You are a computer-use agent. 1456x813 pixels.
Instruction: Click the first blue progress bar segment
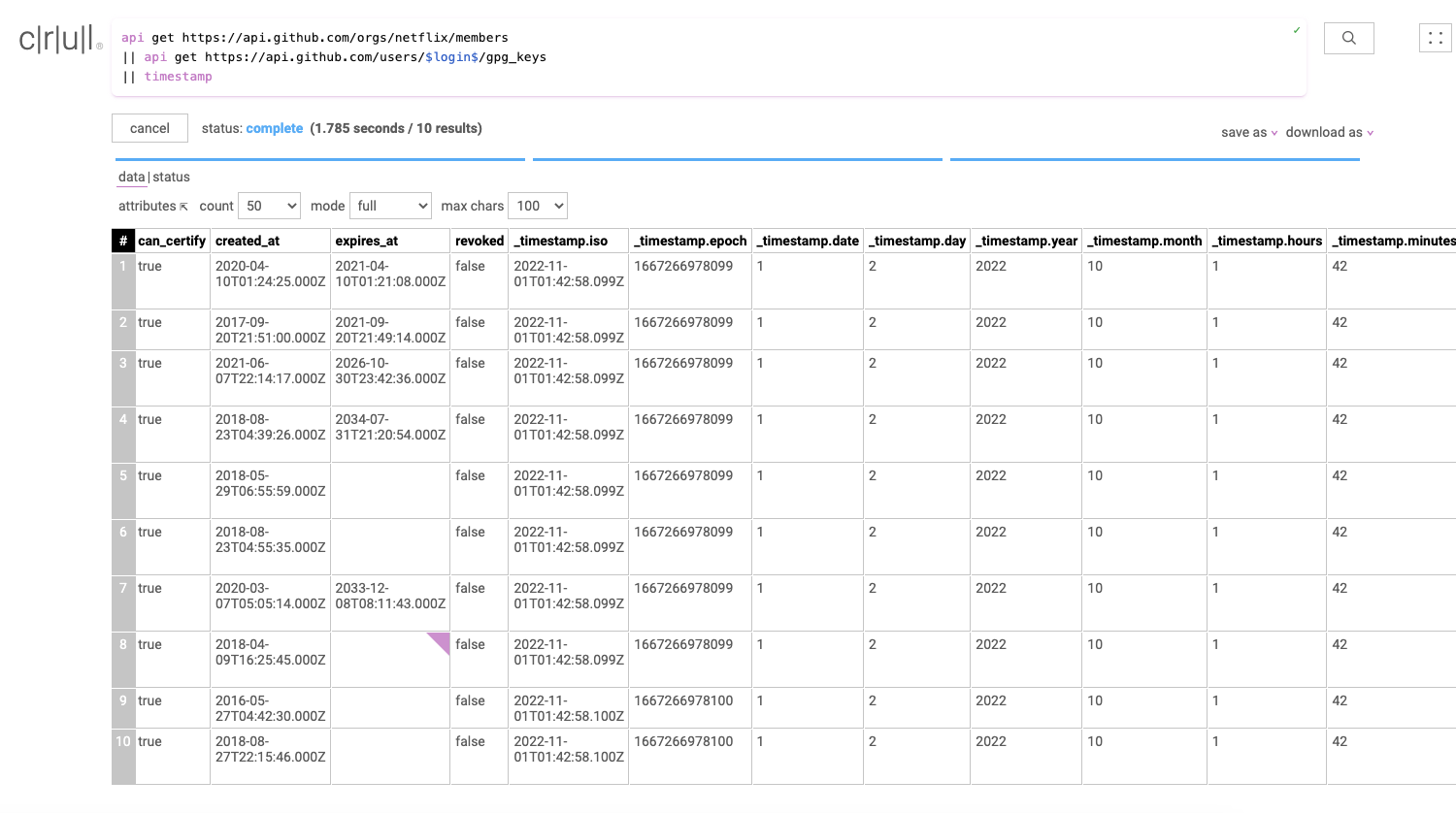coord(320,159)
